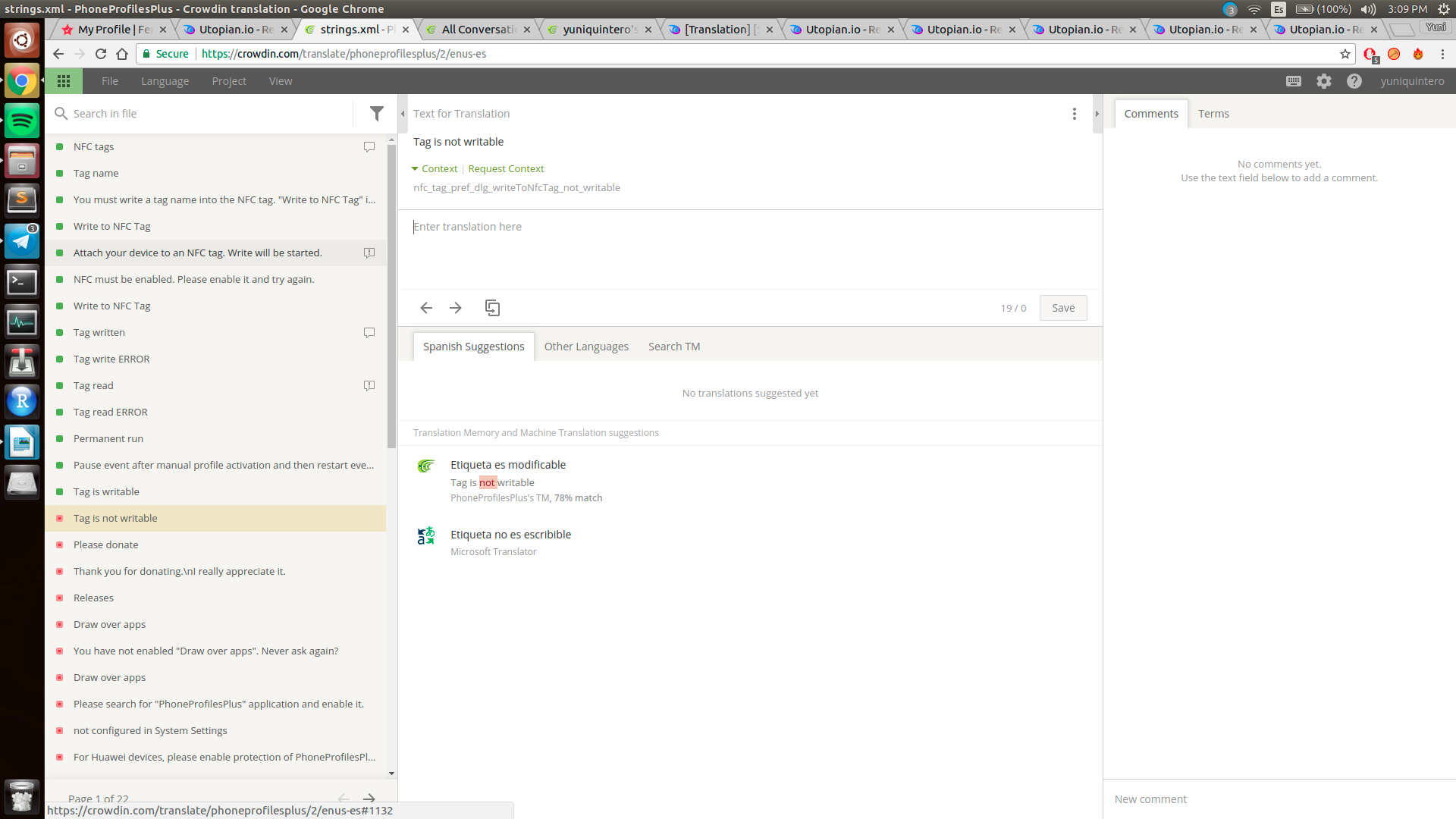The width and height of the screenshot is (1456, 819).
Task: Select the Spanish Suggestions tab
Action: 473,347
